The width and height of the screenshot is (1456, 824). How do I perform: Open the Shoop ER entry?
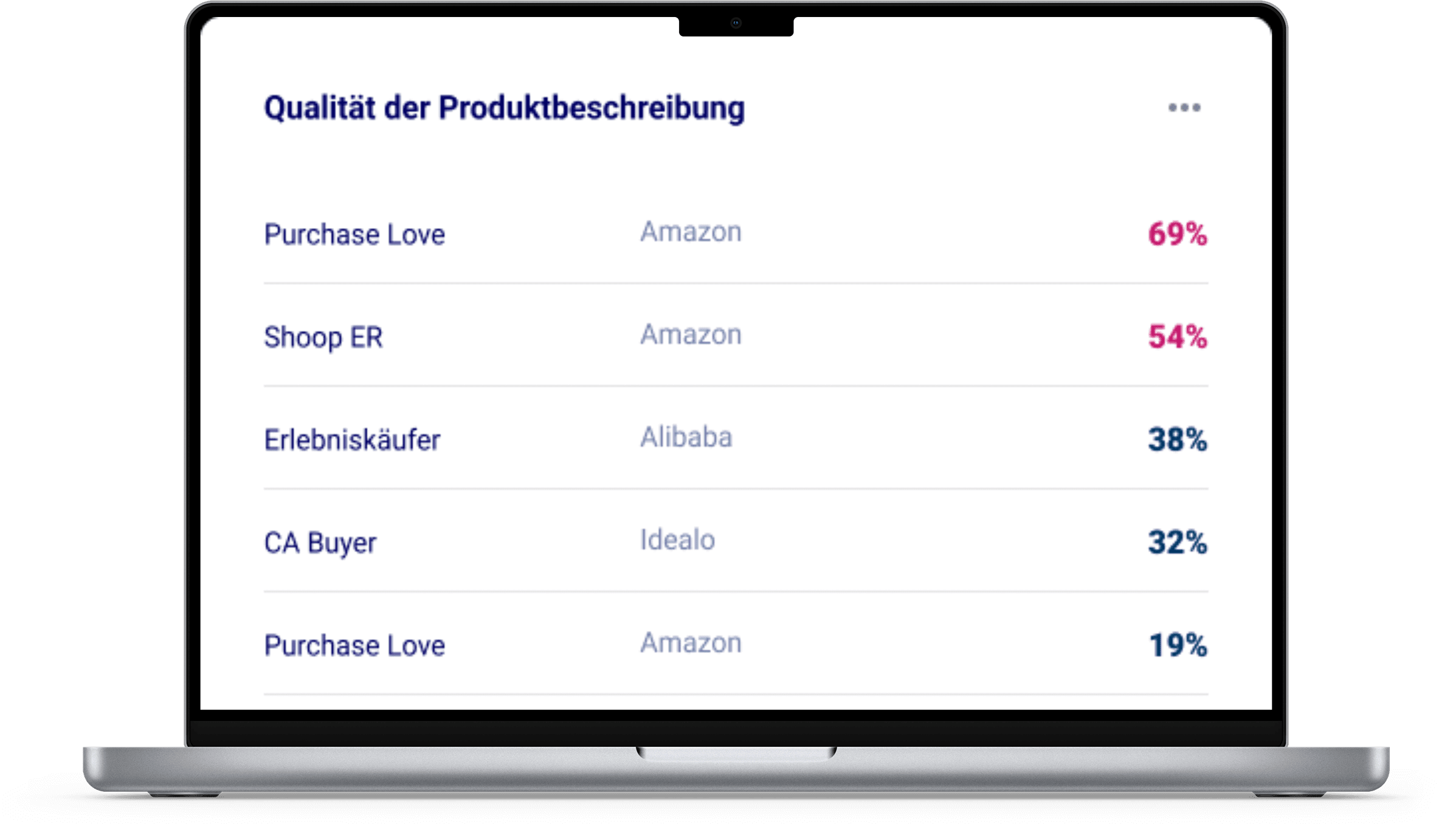click(x=323, y=338)
